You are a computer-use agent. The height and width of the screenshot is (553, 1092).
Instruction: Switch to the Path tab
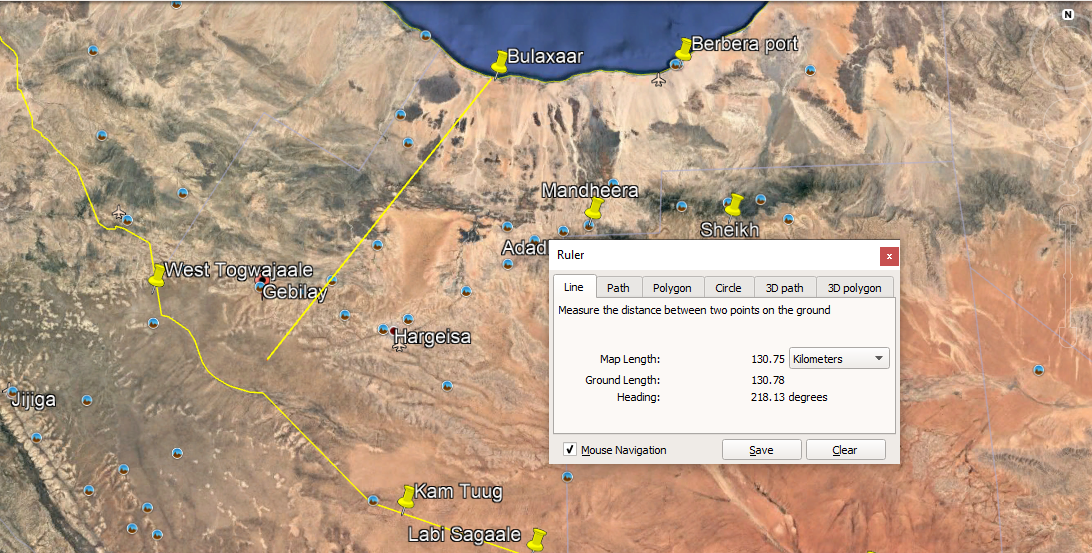pos(618,288)
